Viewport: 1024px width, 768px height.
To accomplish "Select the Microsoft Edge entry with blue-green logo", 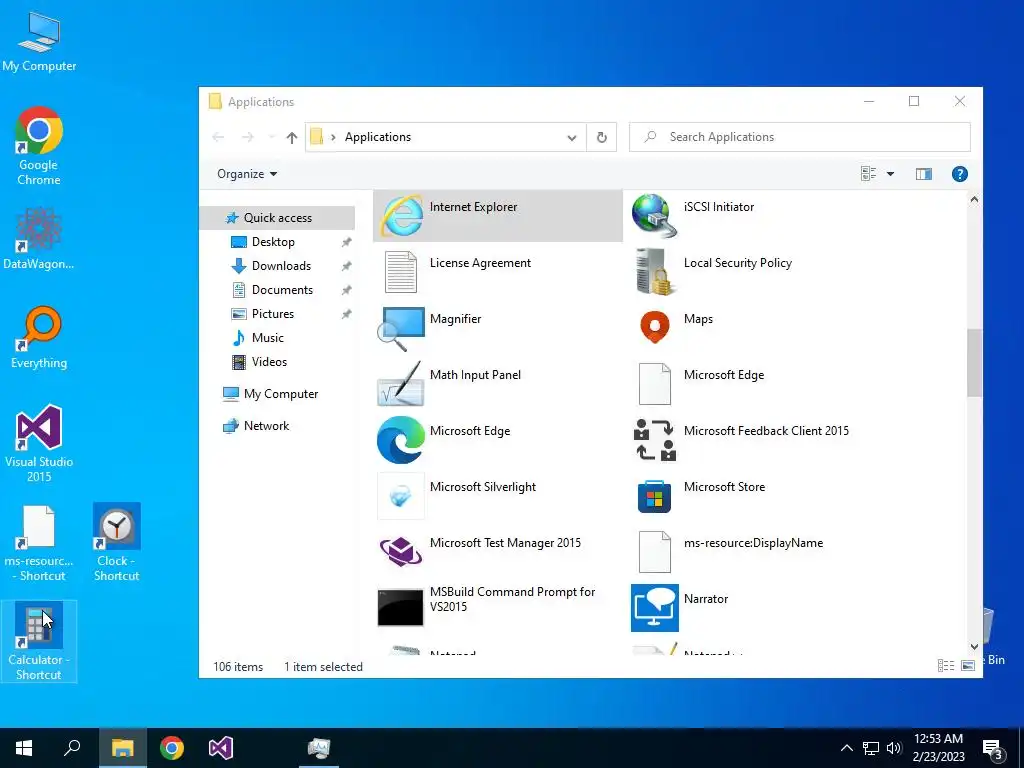I will click(x=401, y=440).
